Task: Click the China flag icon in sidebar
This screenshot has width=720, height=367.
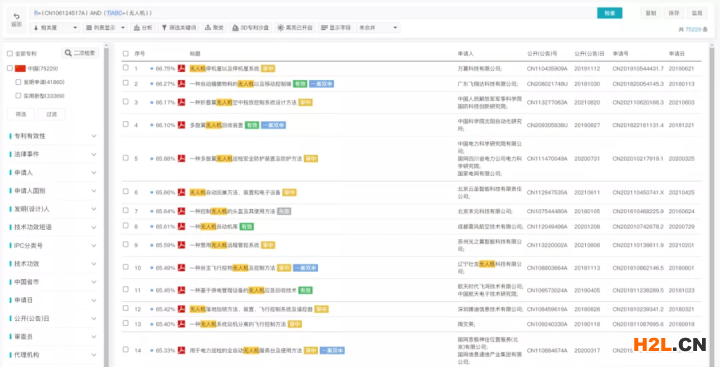Action: click(x=20, y=68)
